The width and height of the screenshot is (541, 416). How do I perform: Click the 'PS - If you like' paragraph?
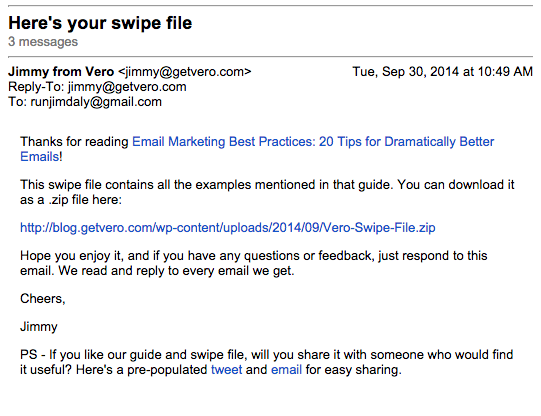click(x=266, y=362)
